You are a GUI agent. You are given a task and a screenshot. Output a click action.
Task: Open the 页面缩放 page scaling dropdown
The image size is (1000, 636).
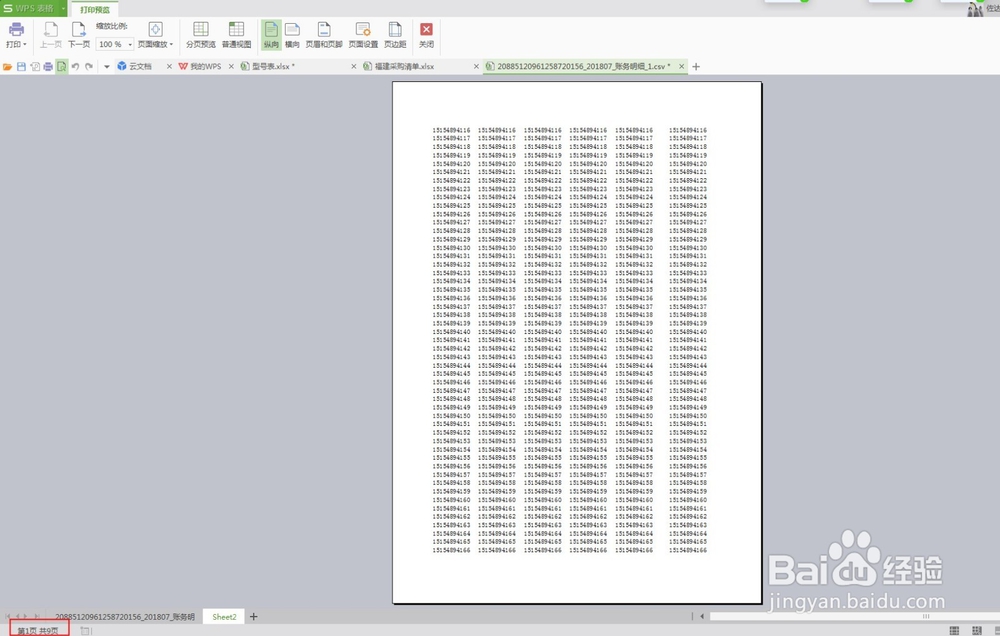point(155,35)
